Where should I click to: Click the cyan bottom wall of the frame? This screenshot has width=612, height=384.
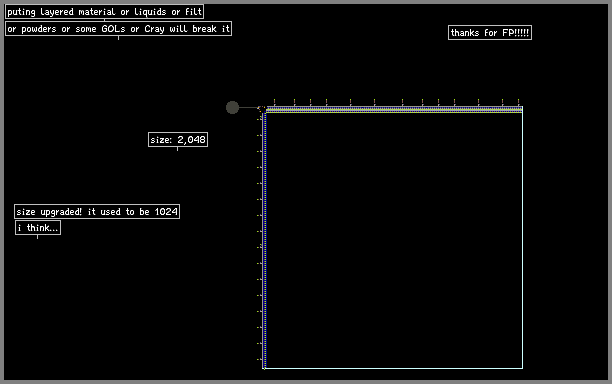[394, 368]
